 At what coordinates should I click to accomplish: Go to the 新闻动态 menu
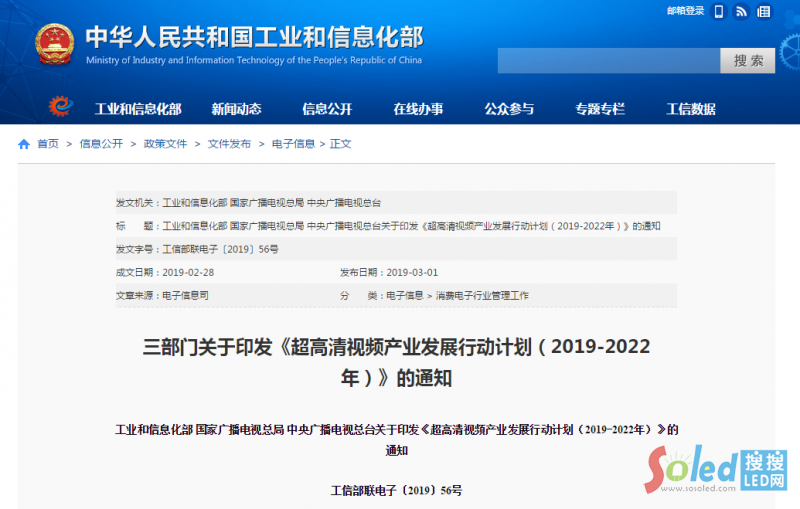236,109
